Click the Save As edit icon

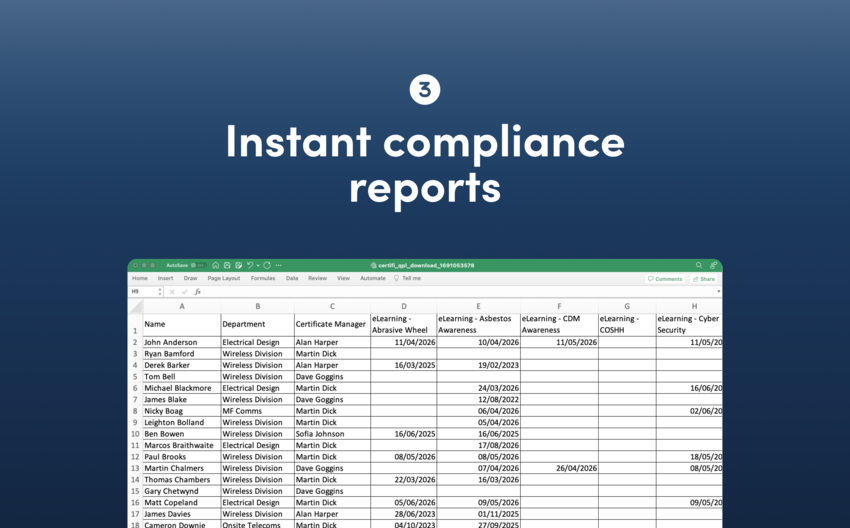click(x=239, y=266)
